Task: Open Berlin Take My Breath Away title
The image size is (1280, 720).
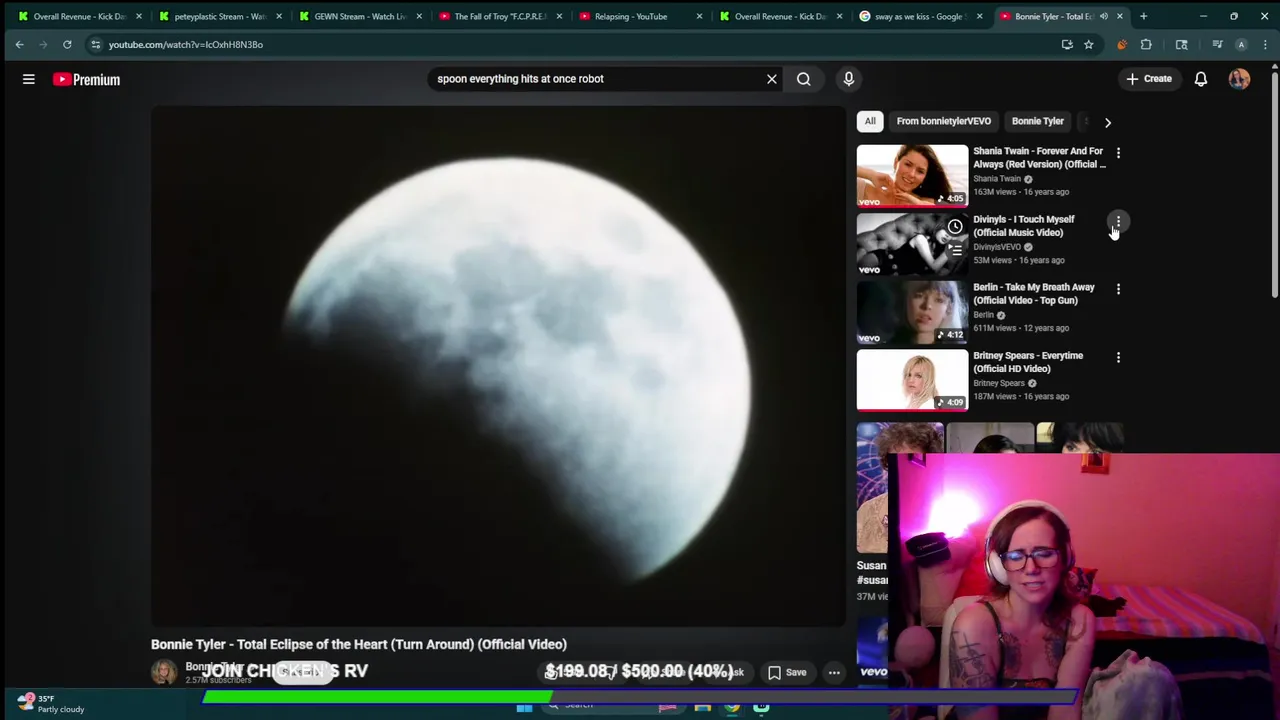Action: 1033,294
